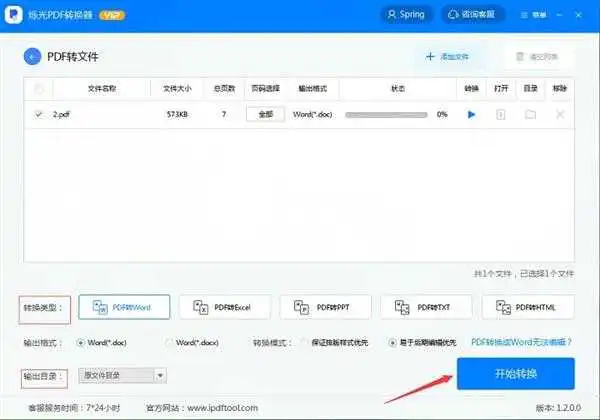Open the output folder icon for 2.pdf
This screenshot has height=420, width=600.
(531, 115)
